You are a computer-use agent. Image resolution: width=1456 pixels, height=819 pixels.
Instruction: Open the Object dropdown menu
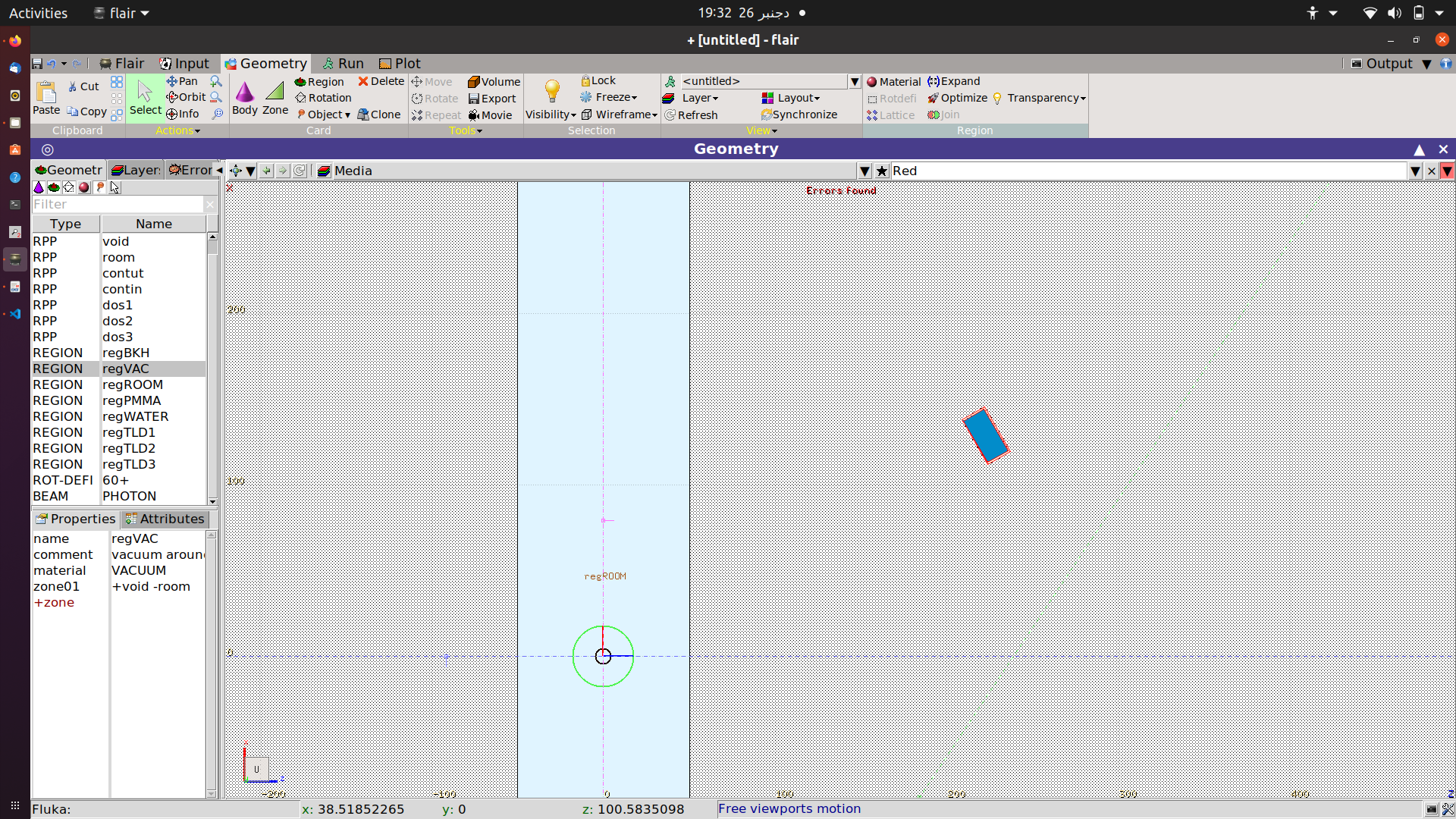[324, 115]
